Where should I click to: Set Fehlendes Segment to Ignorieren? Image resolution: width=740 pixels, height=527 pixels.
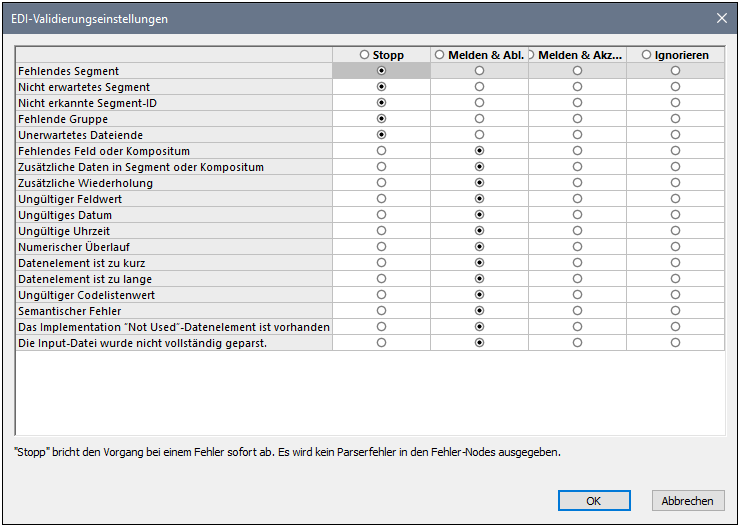tap(676, 71)
